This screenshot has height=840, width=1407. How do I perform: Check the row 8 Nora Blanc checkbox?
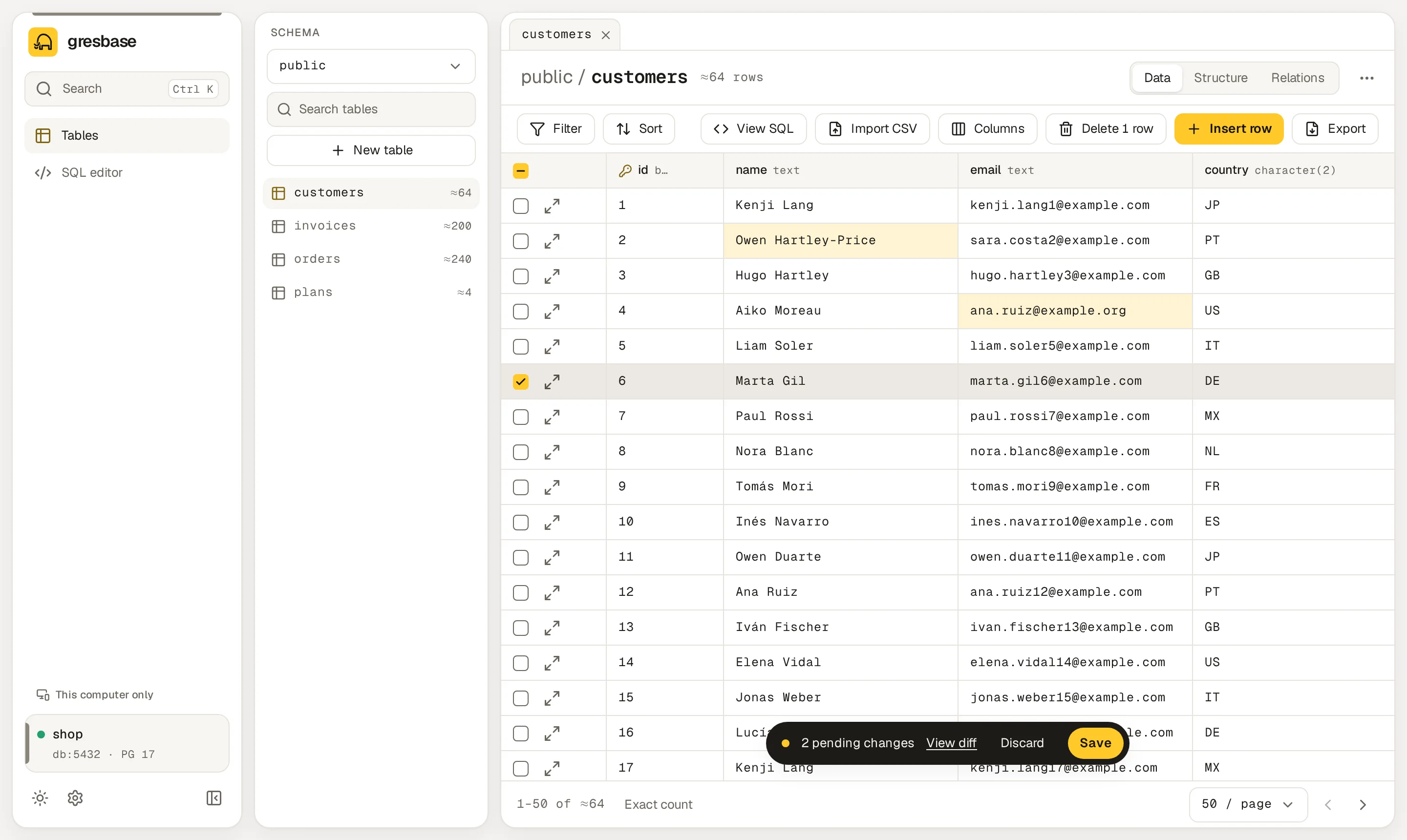pyautogui.click(x=521, y=452)
